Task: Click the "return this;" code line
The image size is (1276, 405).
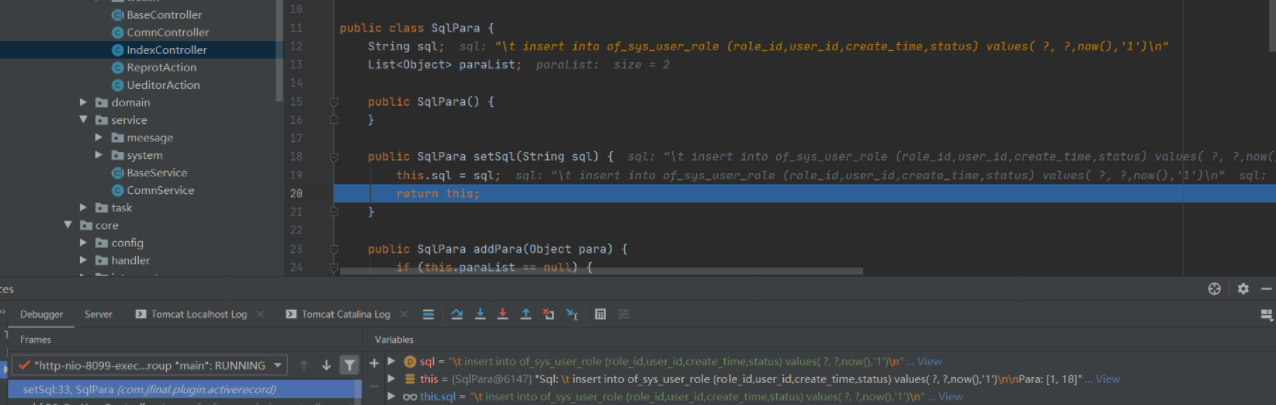Action: (438, 193)
